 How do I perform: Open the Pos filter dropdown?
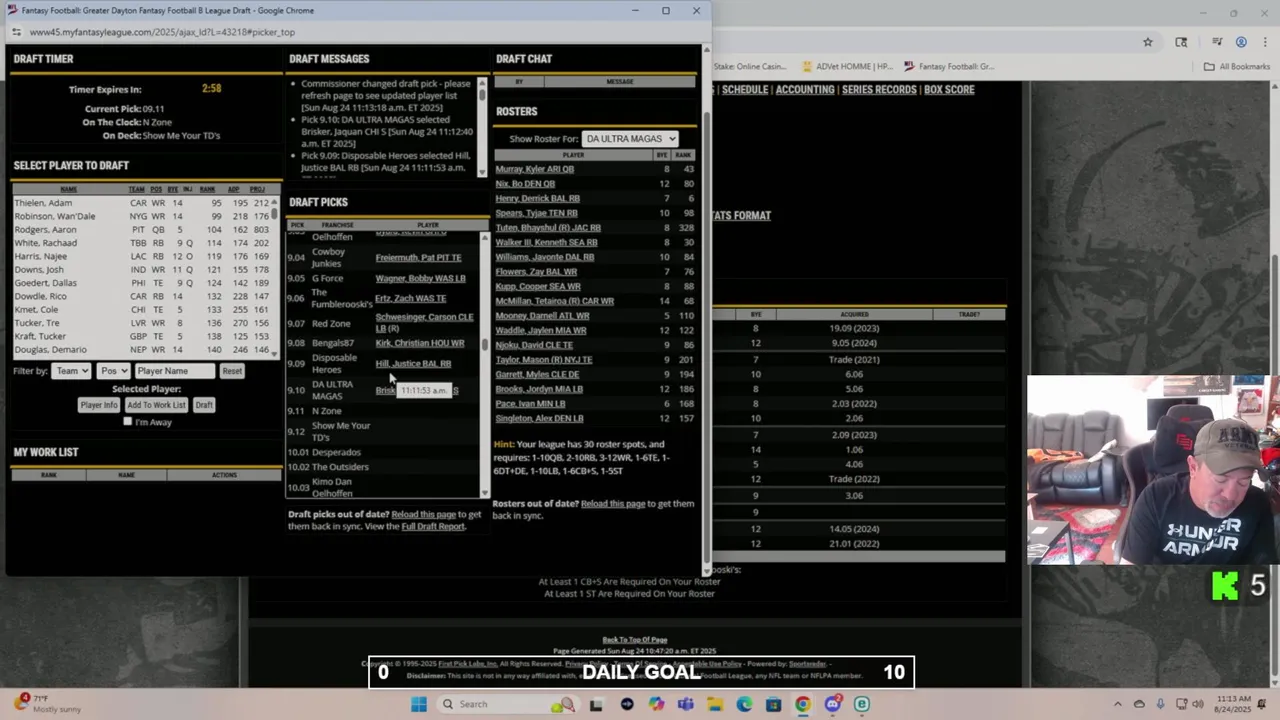pyautogui.click(x=113, y=371)
